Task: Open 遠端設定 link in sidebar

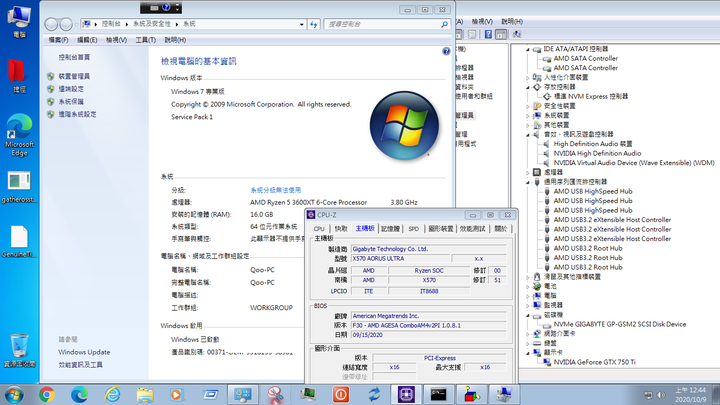Action: tap(71, 89)
